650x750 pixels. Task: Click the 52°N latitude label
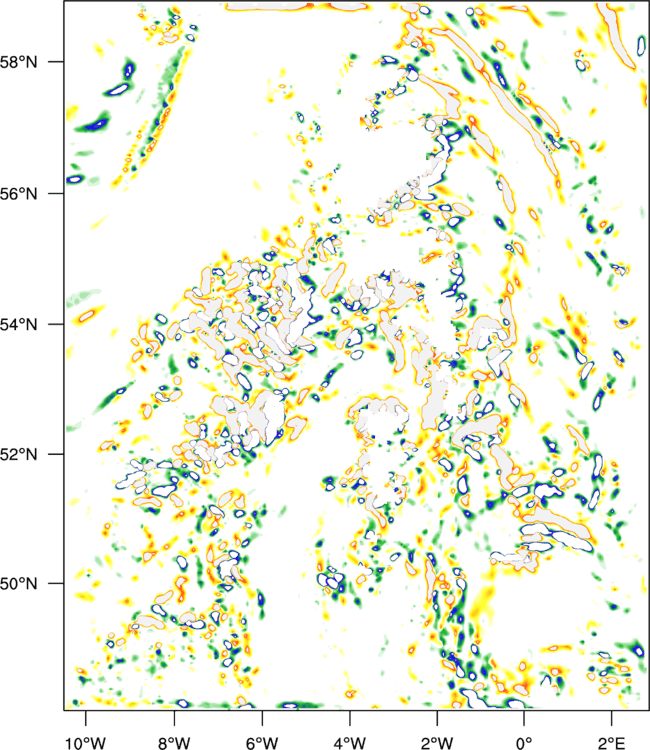tap(19, 454)
